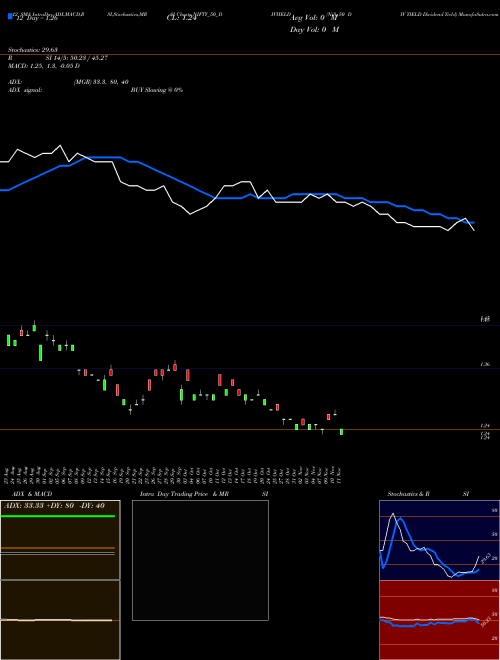Click the green ADX line in ADX panel
This screenshot has width=500, height=660.
click(x=58, y=516)
